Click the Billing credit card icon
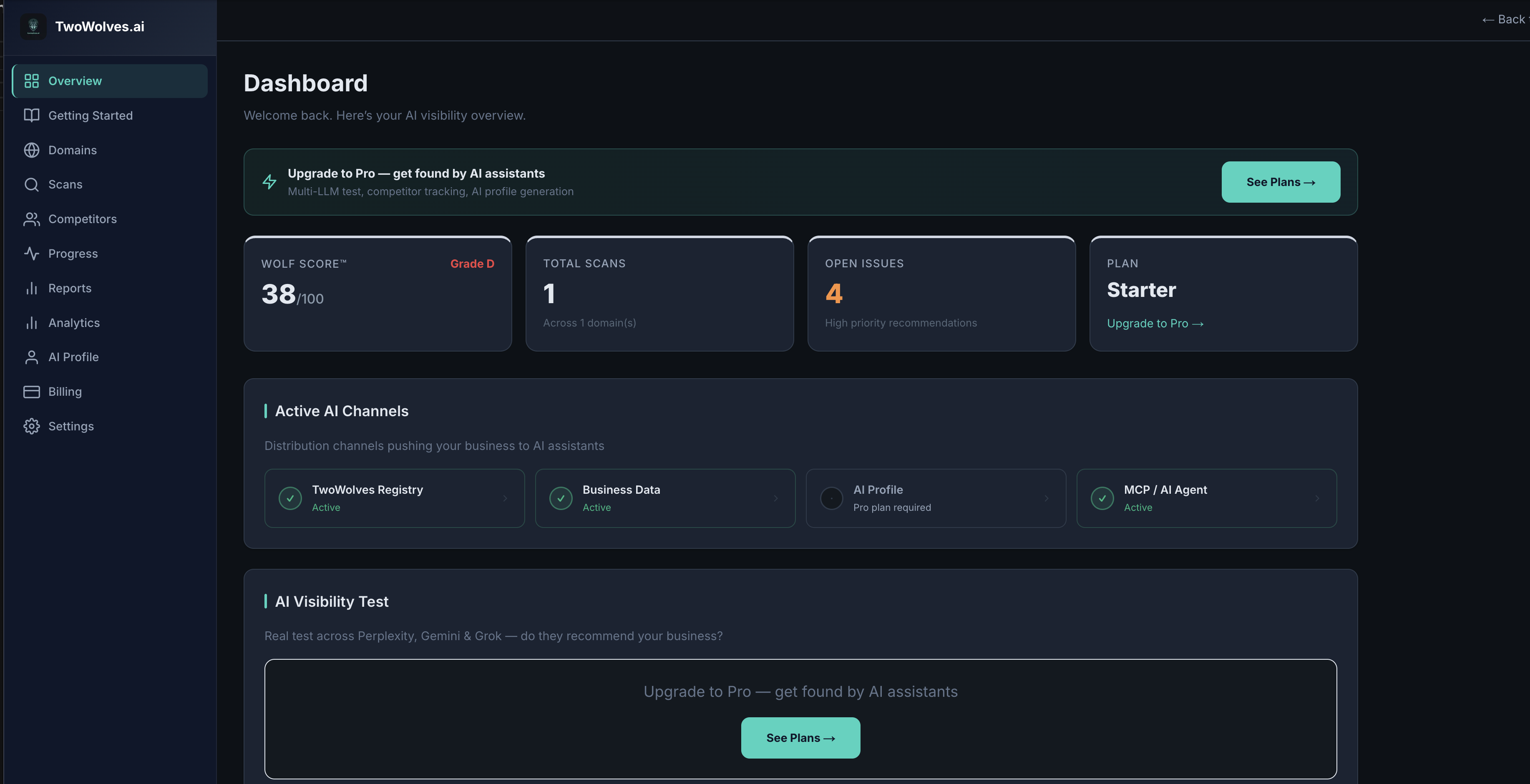The image size is (1530, 784). [32, 392]
